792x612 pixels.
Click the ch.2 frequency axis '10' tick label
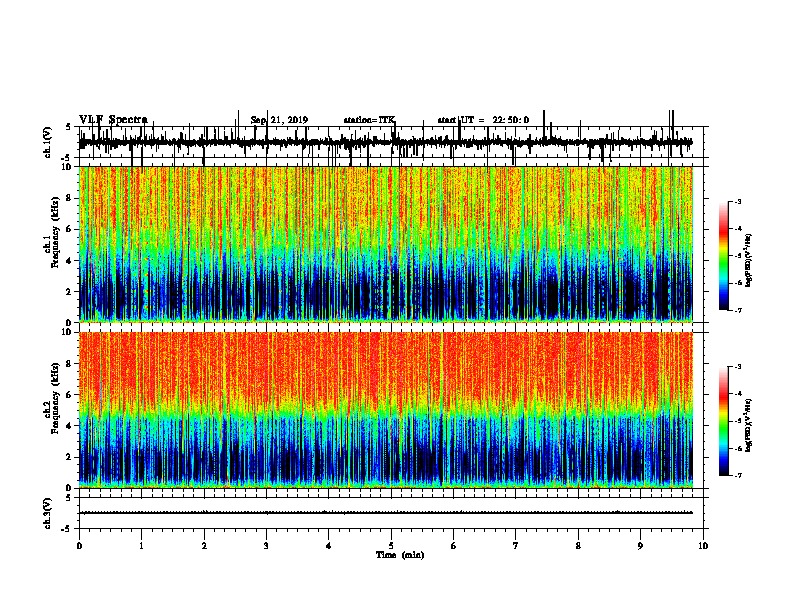67,332
